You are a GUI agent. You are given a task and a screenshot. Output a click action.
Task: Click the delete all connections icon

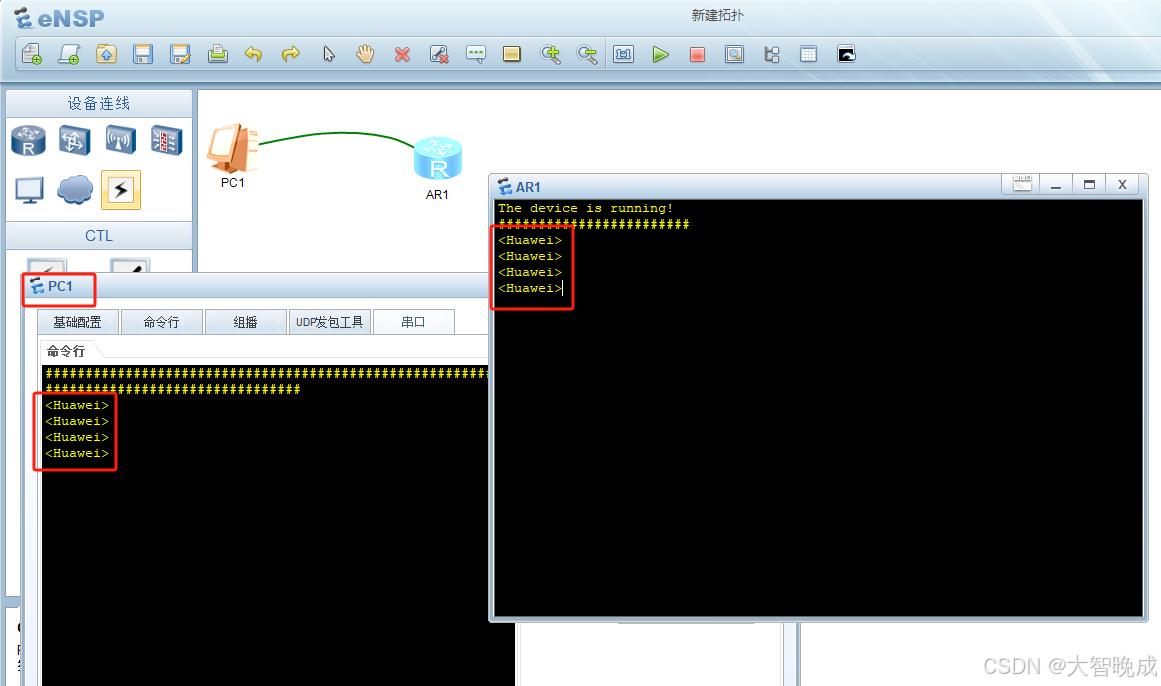click(439, 54)
